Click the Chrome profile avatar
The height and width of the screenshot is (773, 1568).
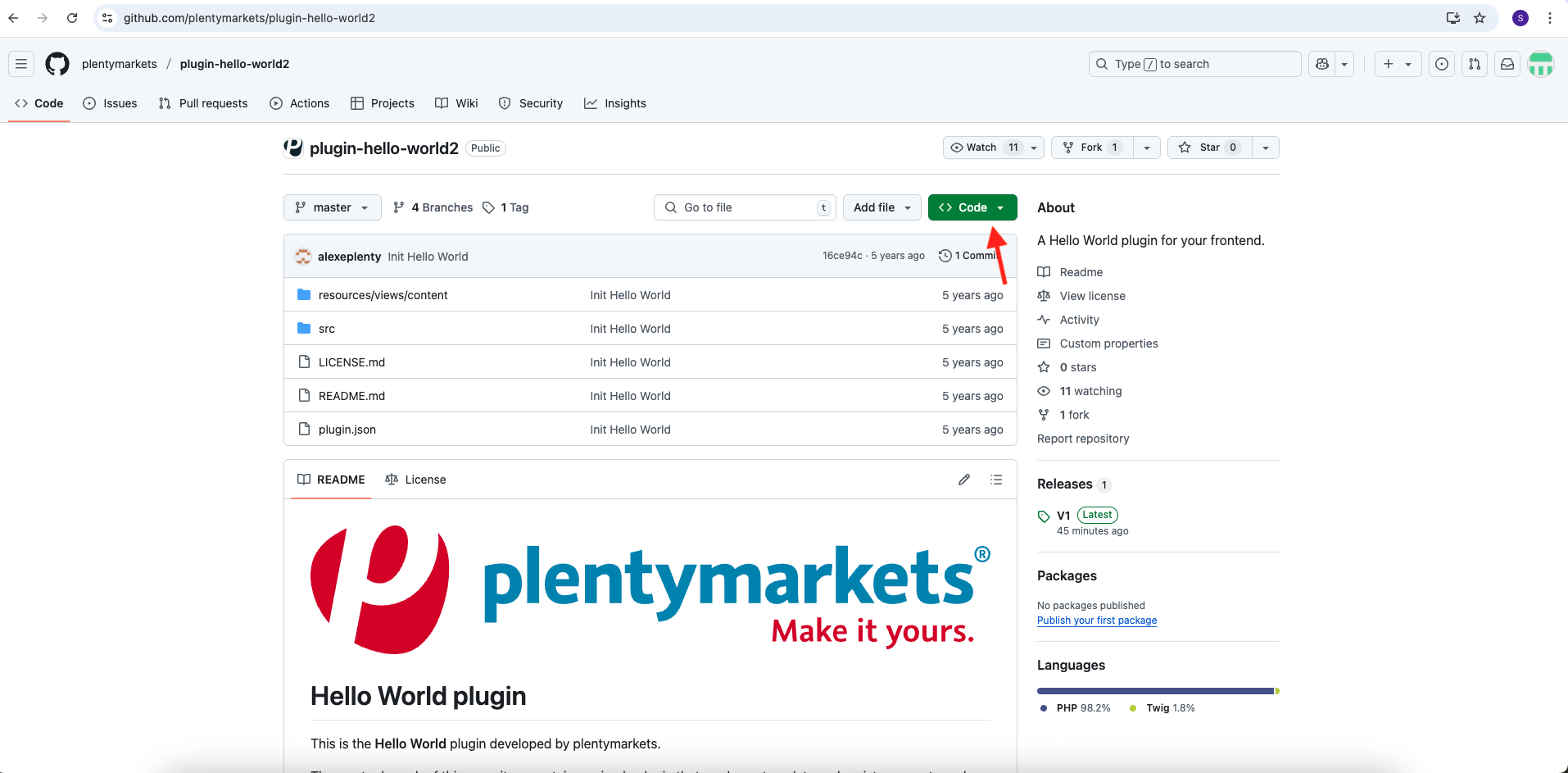click(x=1520, y=18)
